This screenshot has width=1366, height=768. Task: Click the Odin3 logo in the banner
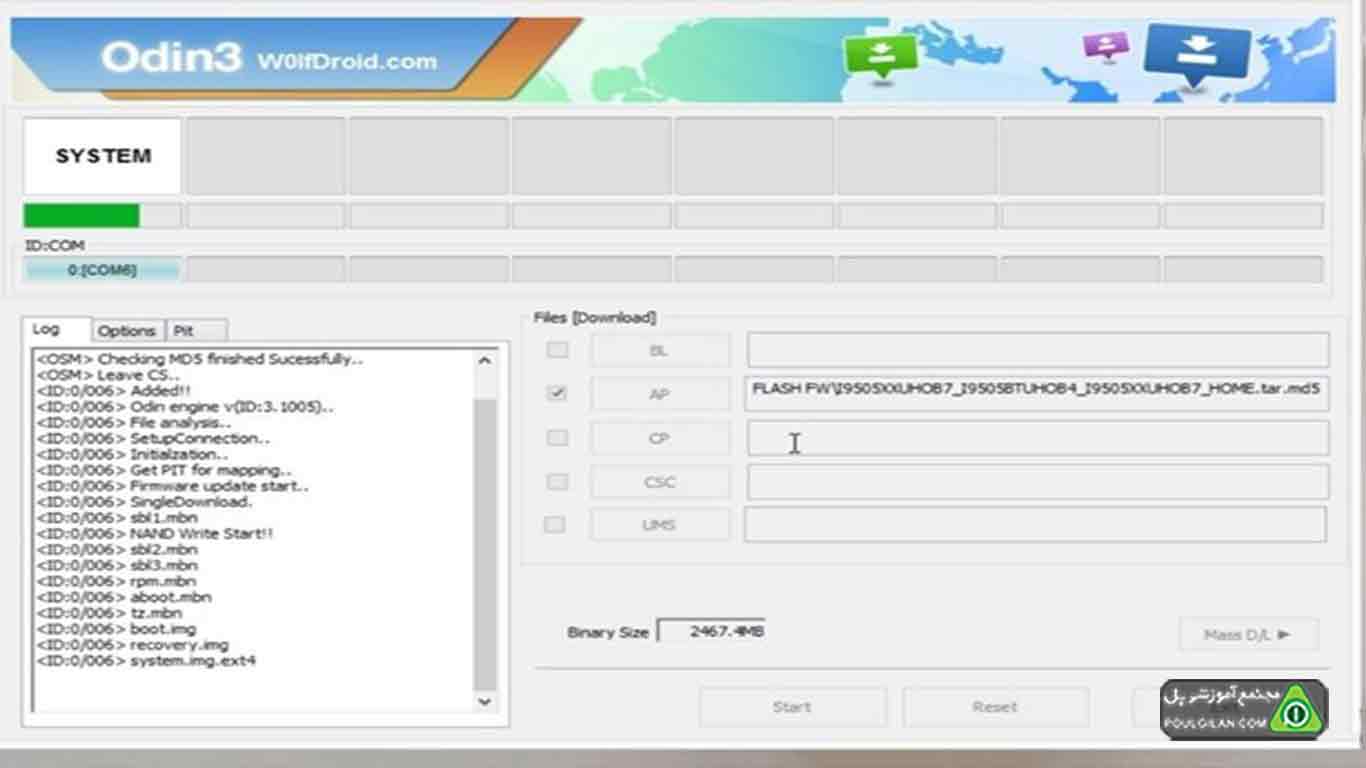pyautogui.click(x=171, y=58)
